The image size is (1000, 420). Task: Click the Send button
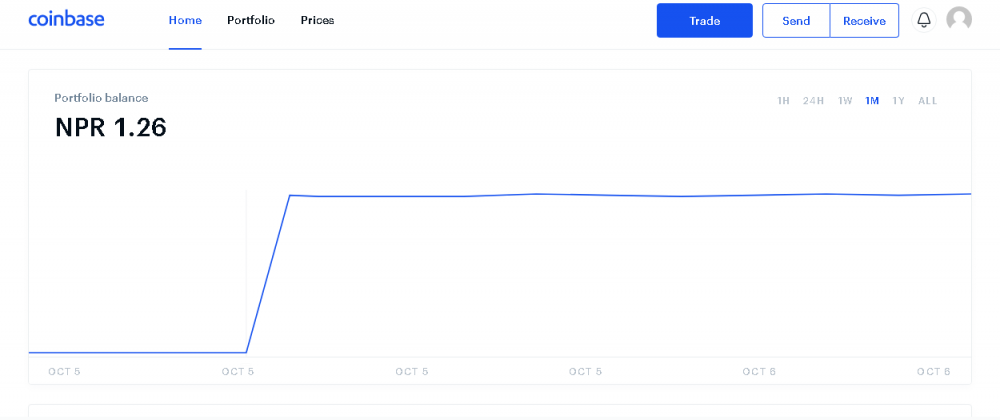tap(796, 21)
